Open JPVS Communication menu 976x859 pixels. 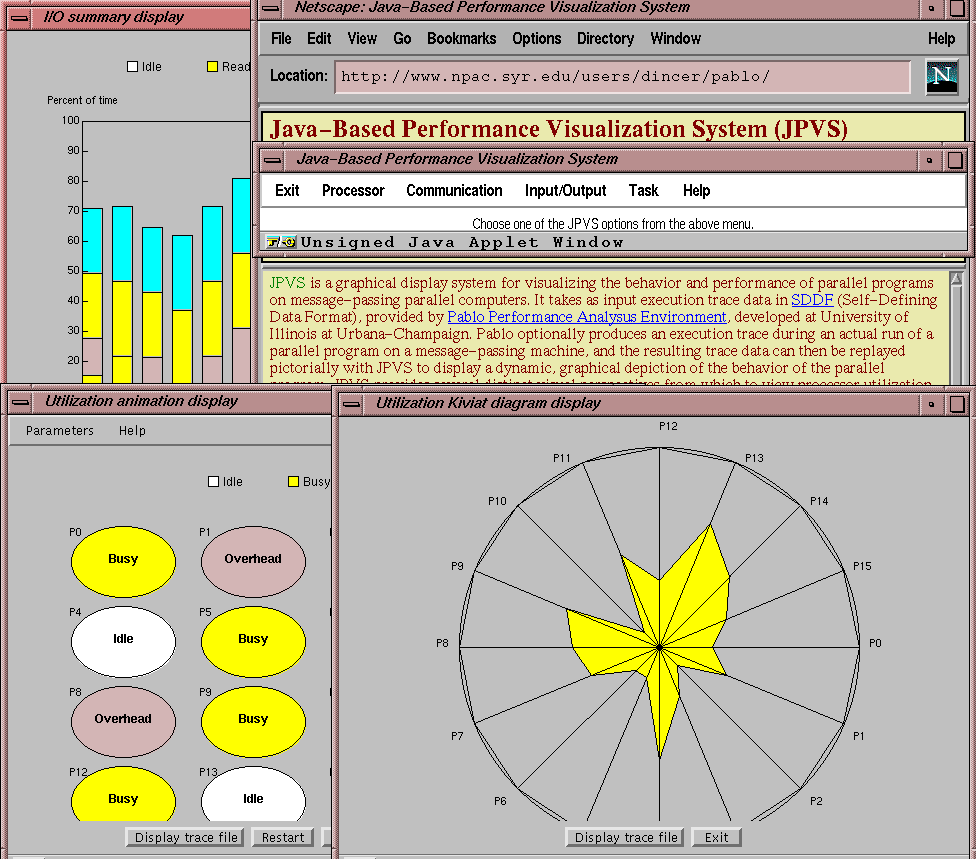tap(454, 190)
